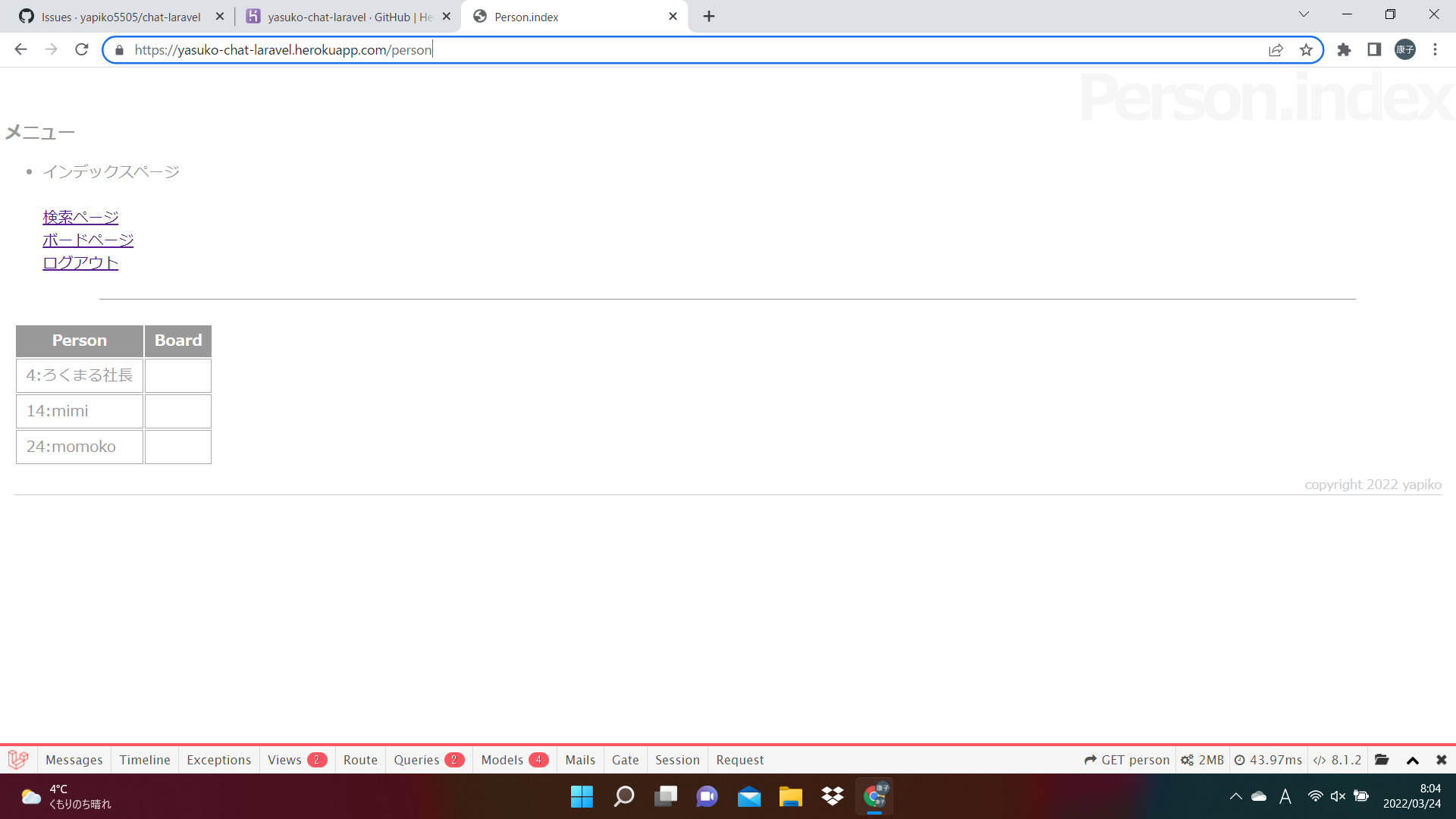Open the Models tab in debugbar
The width and height of the screenshot is (1456, 819).
513,760
